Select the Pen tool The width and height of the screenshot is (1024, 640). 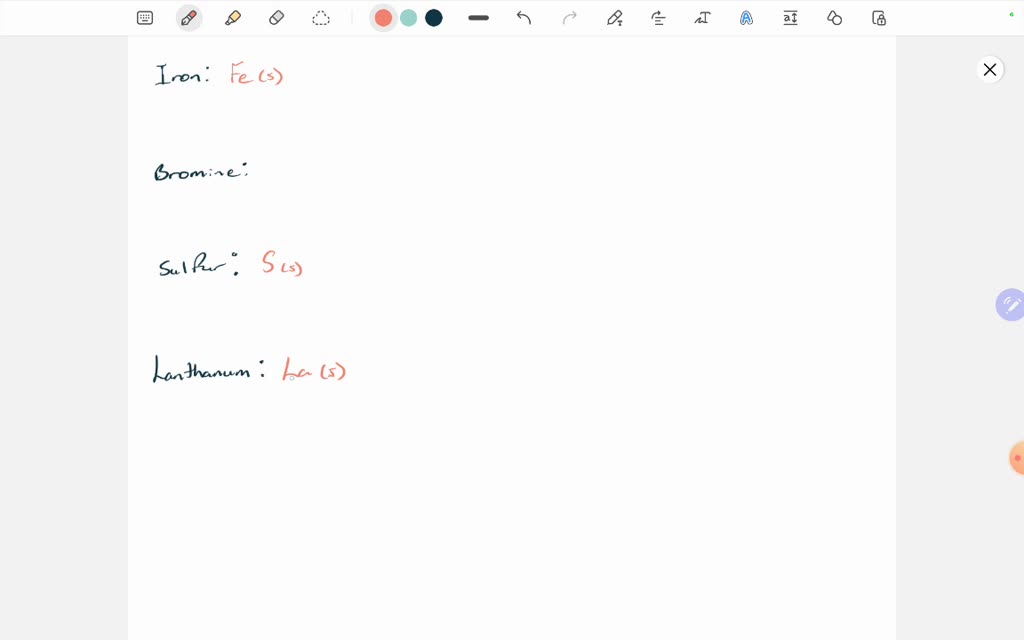coord(189,17)
